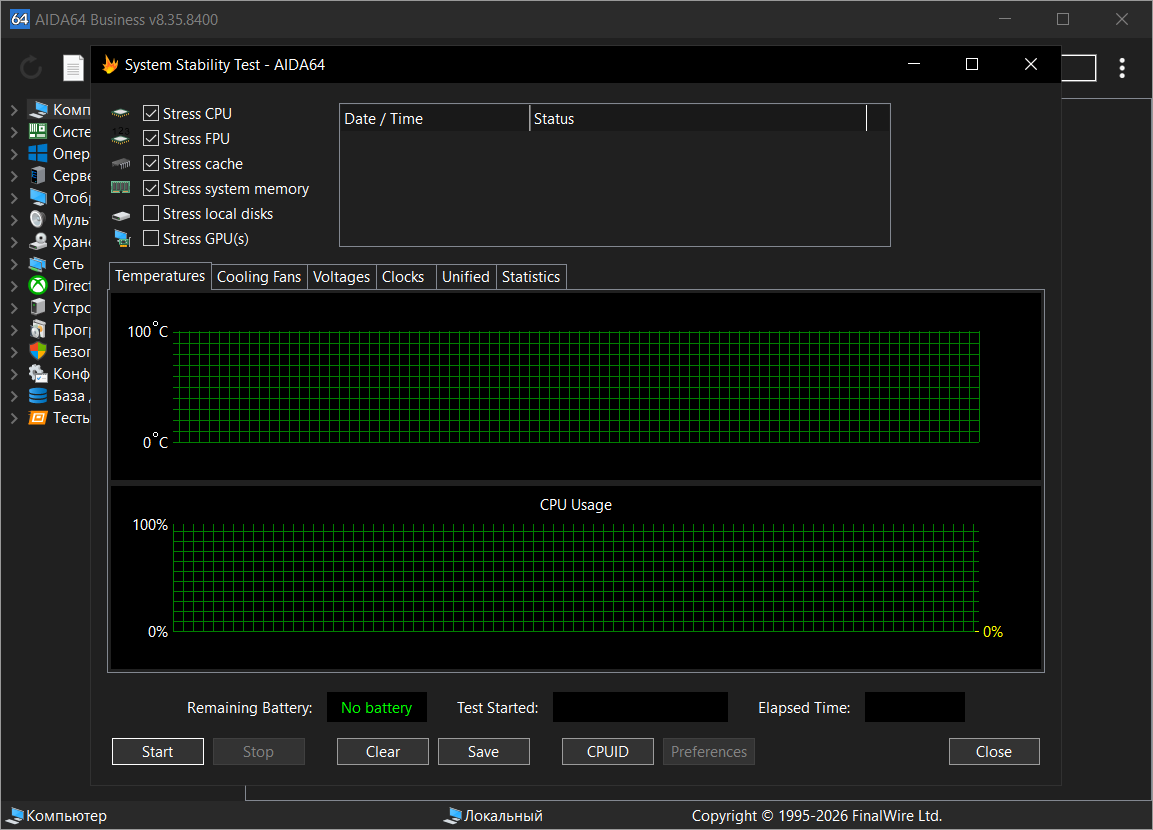Click the disk drive icon beside Stress local disks
Viewport: 1153px width, 830px height.
tap(121, 215)
